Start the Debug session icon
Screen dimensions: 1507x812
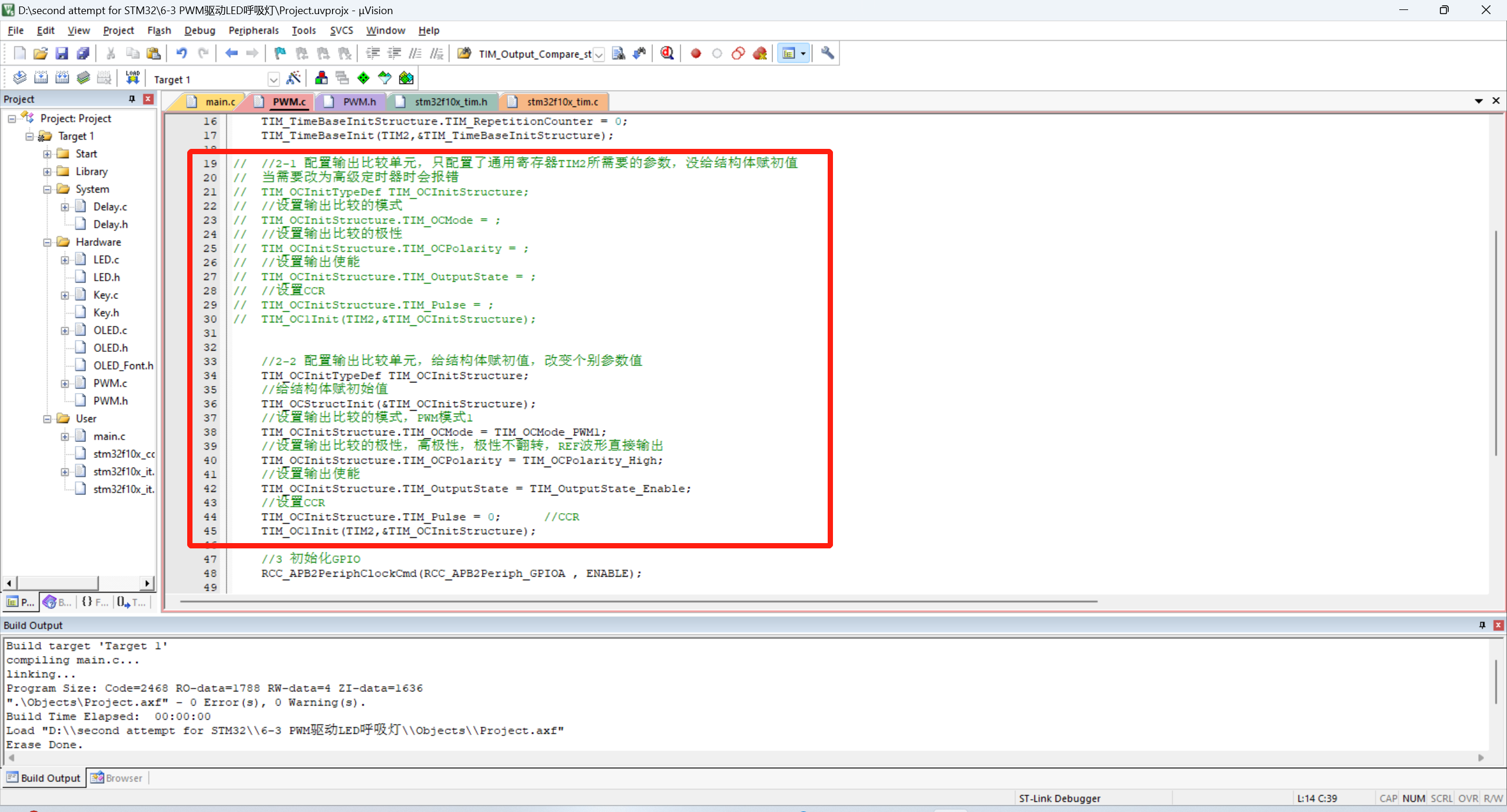pos(666,54)
